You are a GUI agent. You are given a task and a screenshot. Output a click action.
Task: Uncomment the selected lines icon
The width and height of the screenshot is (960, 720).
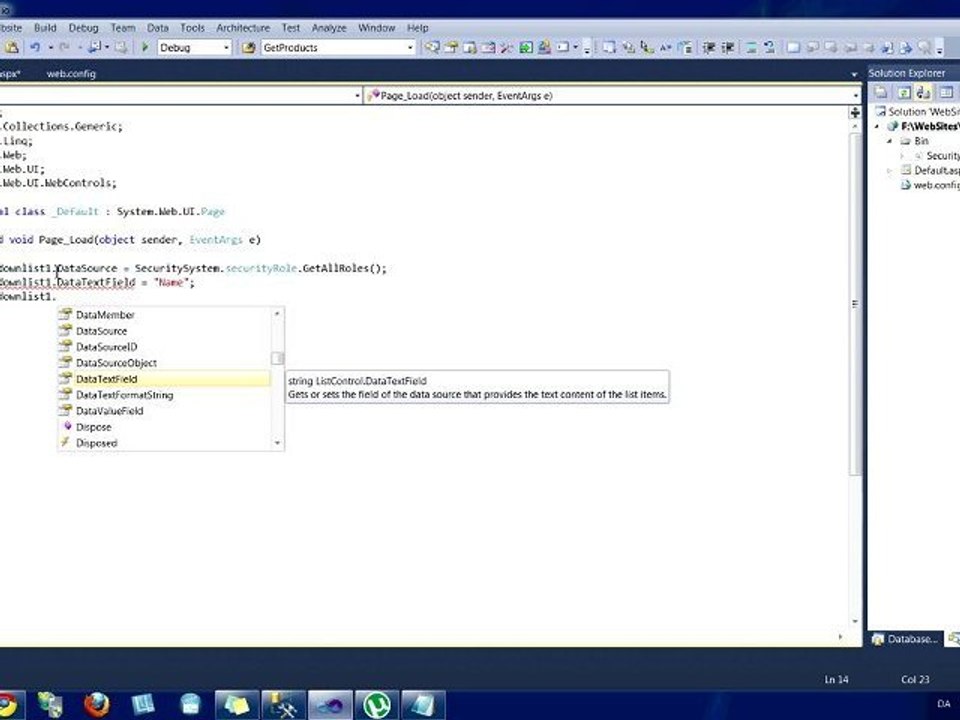click(x=770, y=47)
